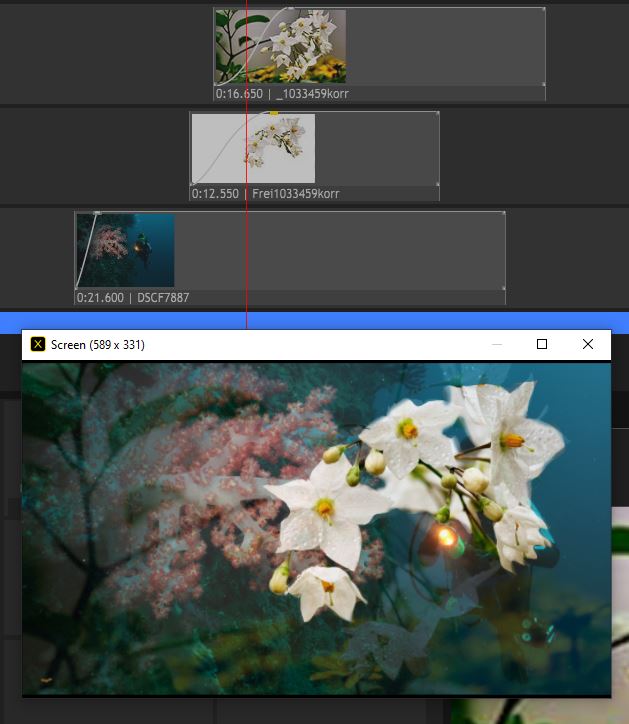Click the top-right end handle of Frei1033459korr clip
629x724 pixels.
click(x=436, y=114)
